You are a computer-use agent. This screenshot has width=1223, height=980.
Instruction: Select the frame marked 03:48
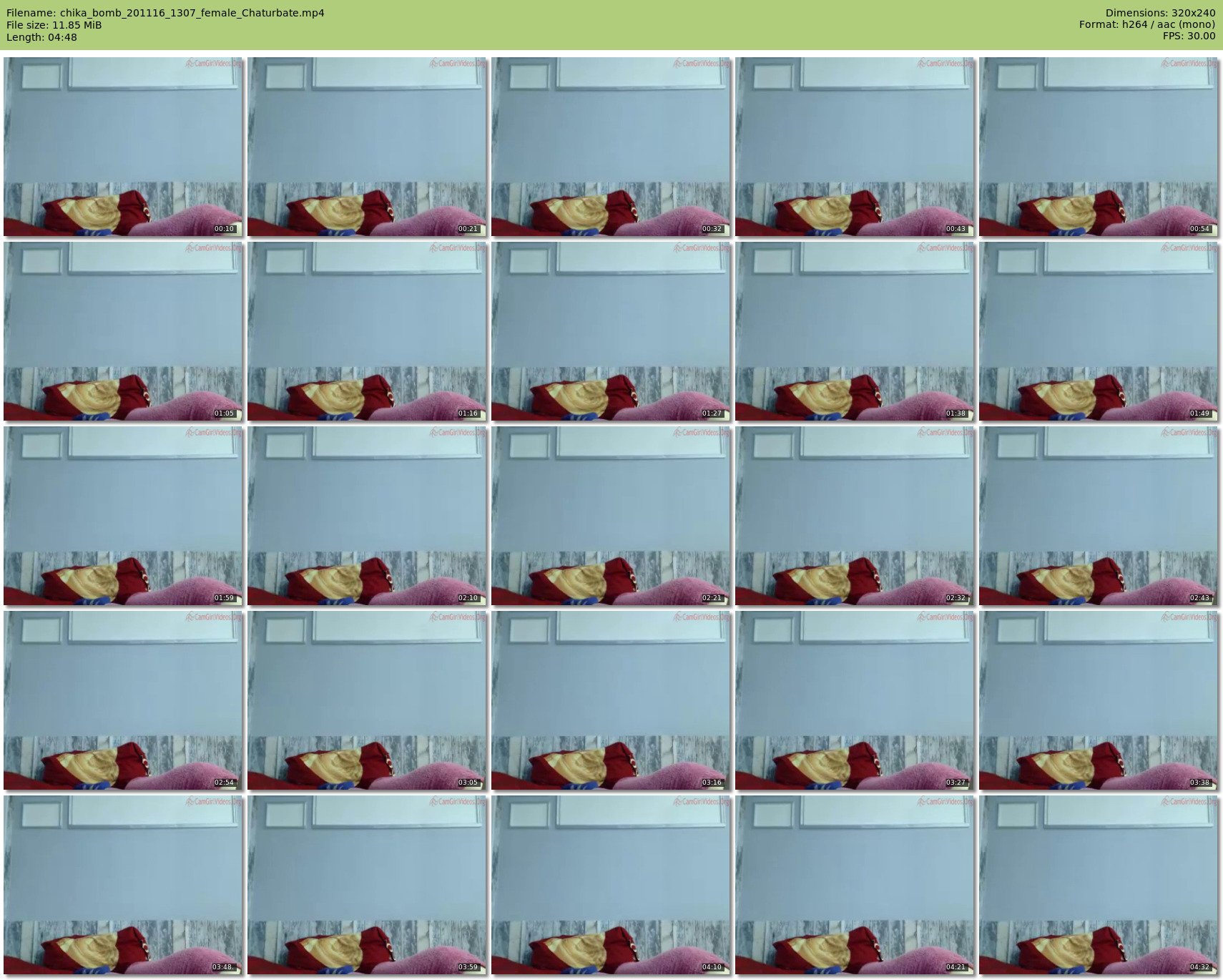[x=123, y=885]
